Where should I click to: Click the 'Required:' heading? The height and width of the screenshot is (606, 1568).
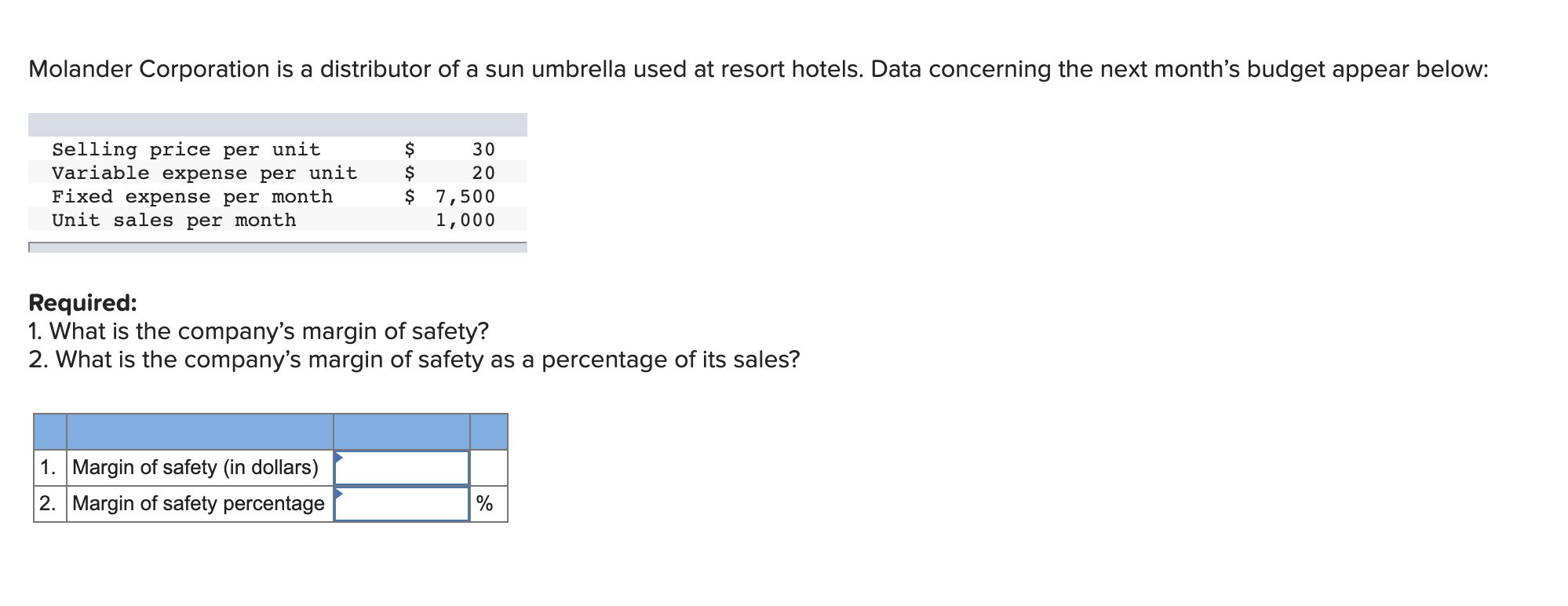click(82, 303)
